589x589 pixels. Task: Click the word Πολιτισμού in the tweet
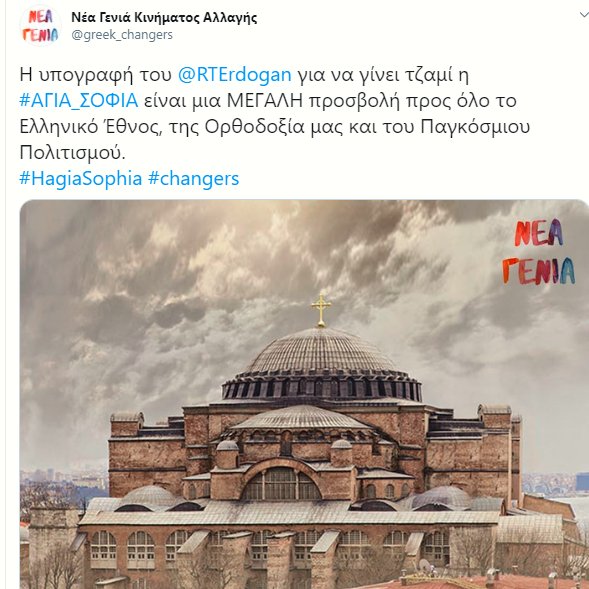coord(72,153)
